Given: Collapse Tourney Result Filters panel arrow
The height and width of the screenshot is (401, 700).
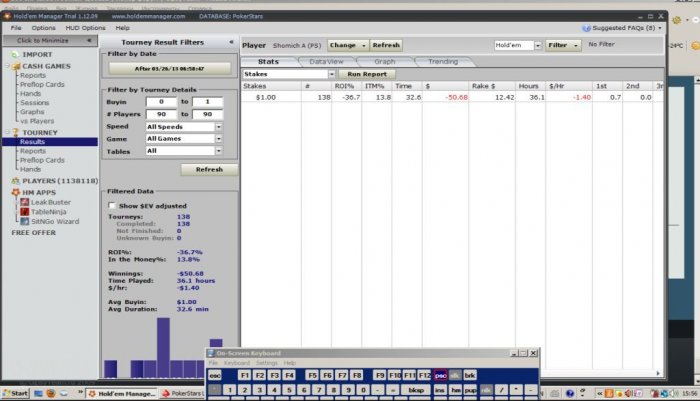Looking at the screenshot, I should click(x=231, y=42).
